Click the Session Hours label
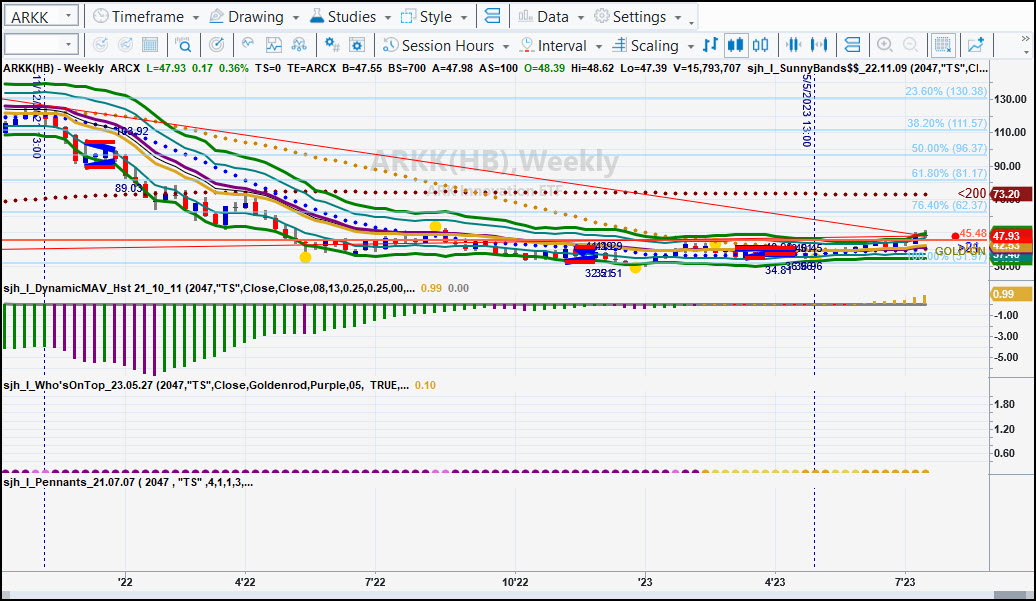 (x=448, y=46)
